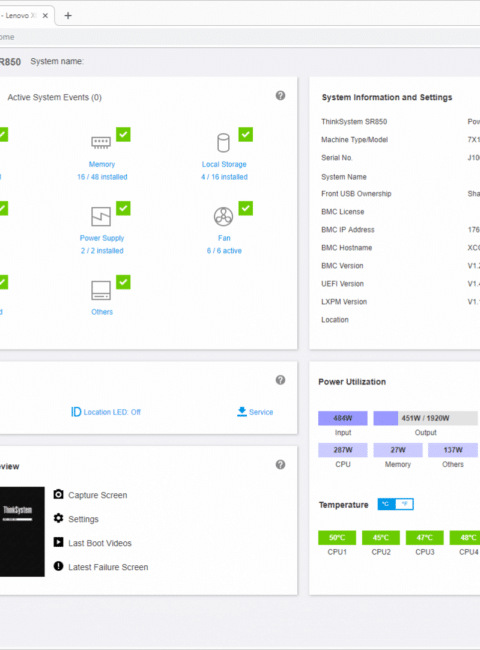480x650 pixels.
Task: Open the Fan link
Action: coord(224,238)
